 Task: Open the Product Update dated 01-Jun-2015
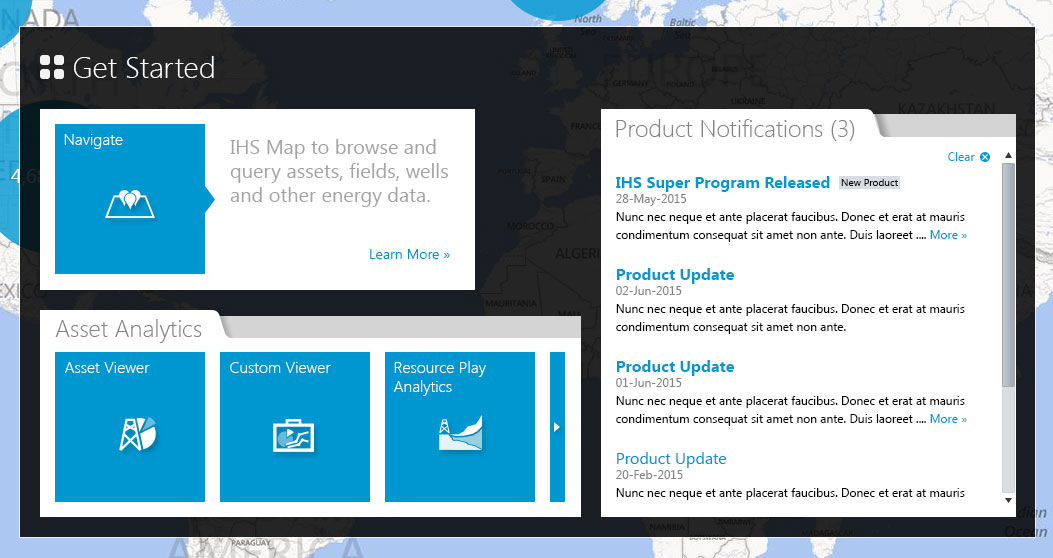click(675, 367)
